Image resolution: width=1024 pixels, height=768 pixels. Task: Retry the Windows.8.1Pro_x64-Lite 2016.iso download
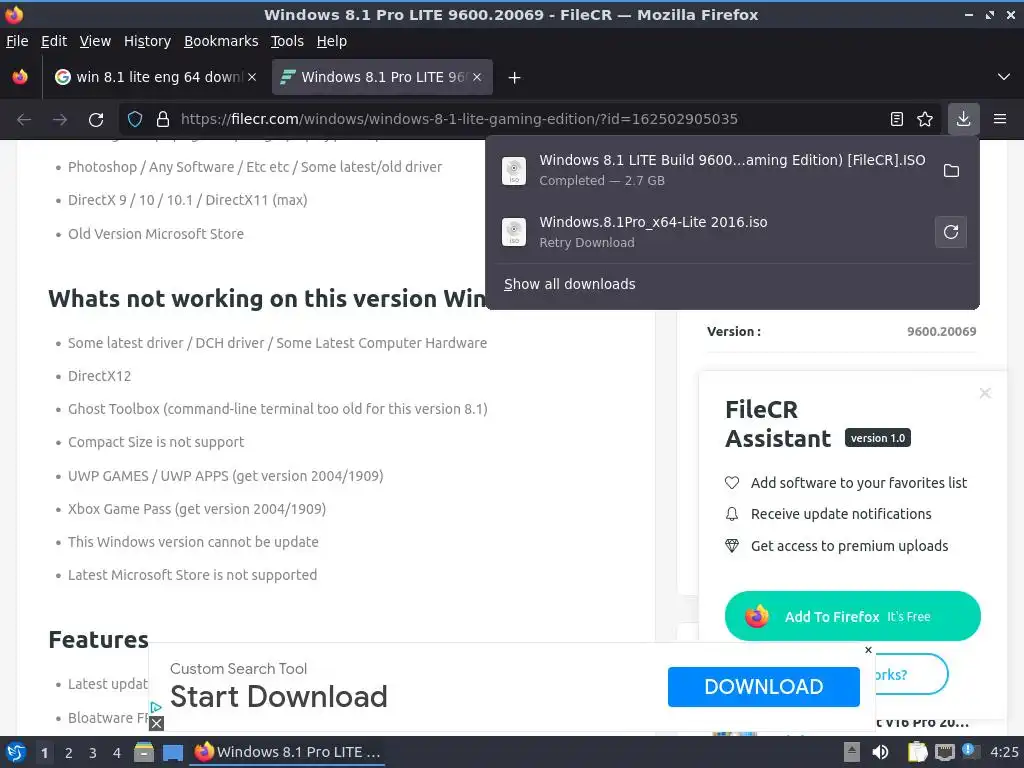pos(951,232)
